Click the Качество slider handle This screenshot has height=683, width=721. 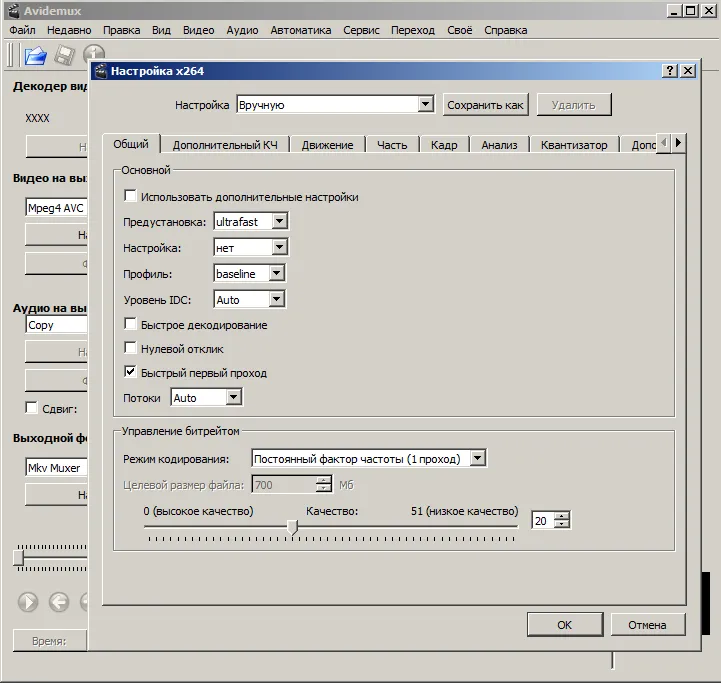292,527
